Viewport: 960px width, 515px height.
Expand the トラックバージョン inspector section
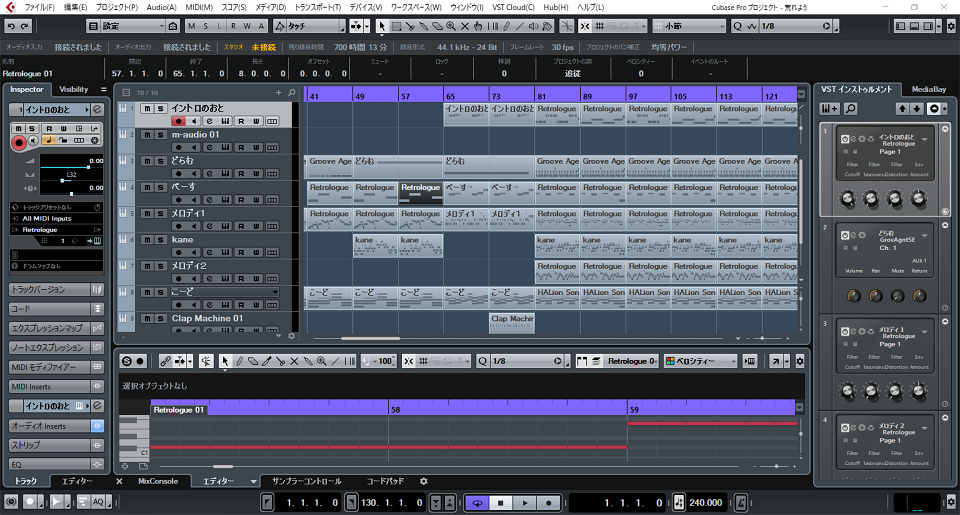coord(49,289)
